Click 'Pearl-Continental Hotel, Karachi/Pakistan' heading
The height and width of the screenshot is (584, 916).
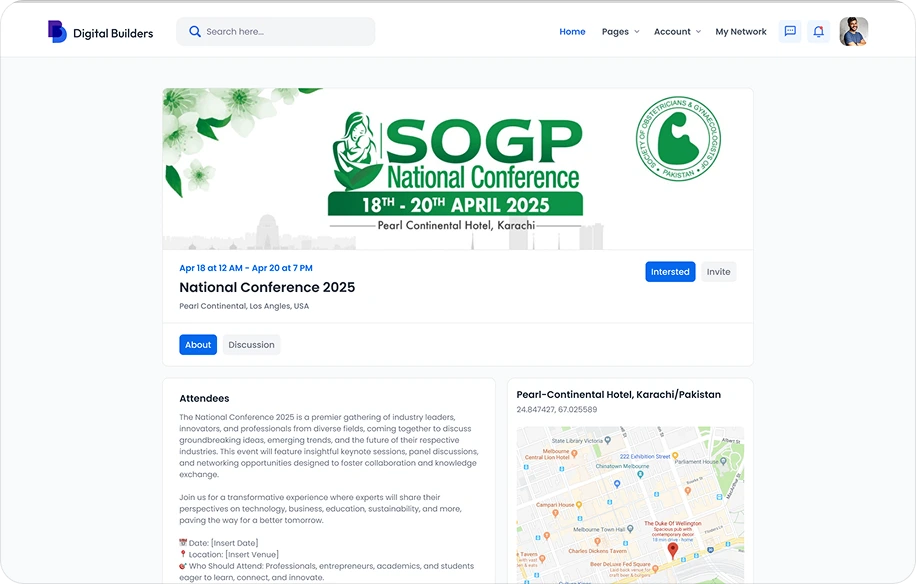(x=619, y=395)
